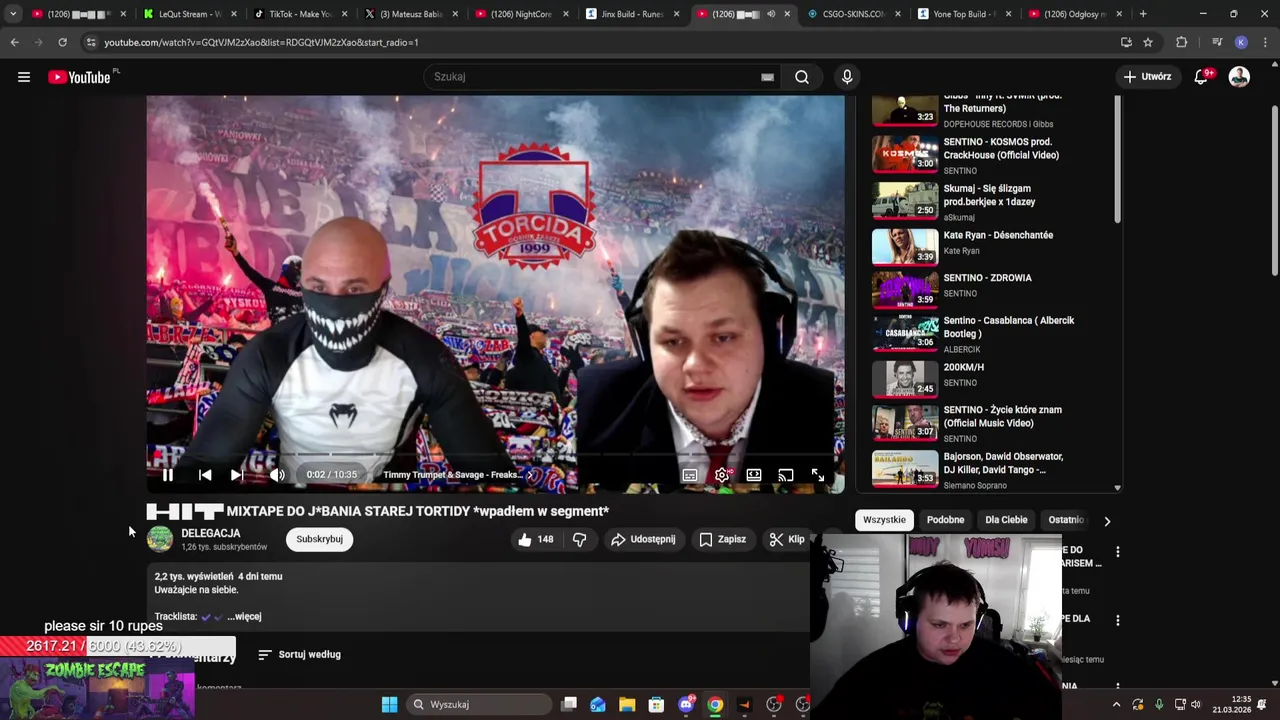The height and width of the screenshot is (720, 1280).
Task: Play Skumaj - Się ślizgam from playlist
Action: (x=990, y=201)
